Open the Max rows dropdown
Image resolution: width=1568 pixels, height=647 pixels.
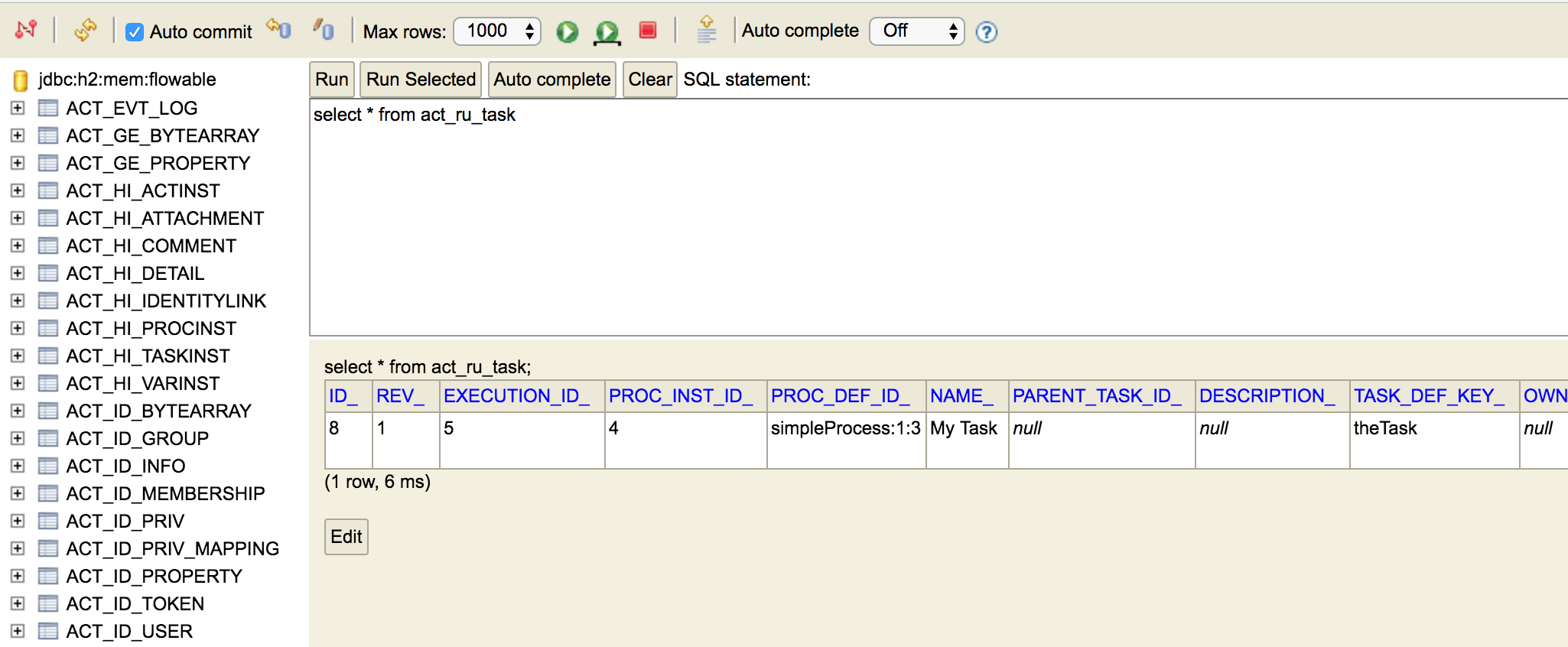[497, 31]
